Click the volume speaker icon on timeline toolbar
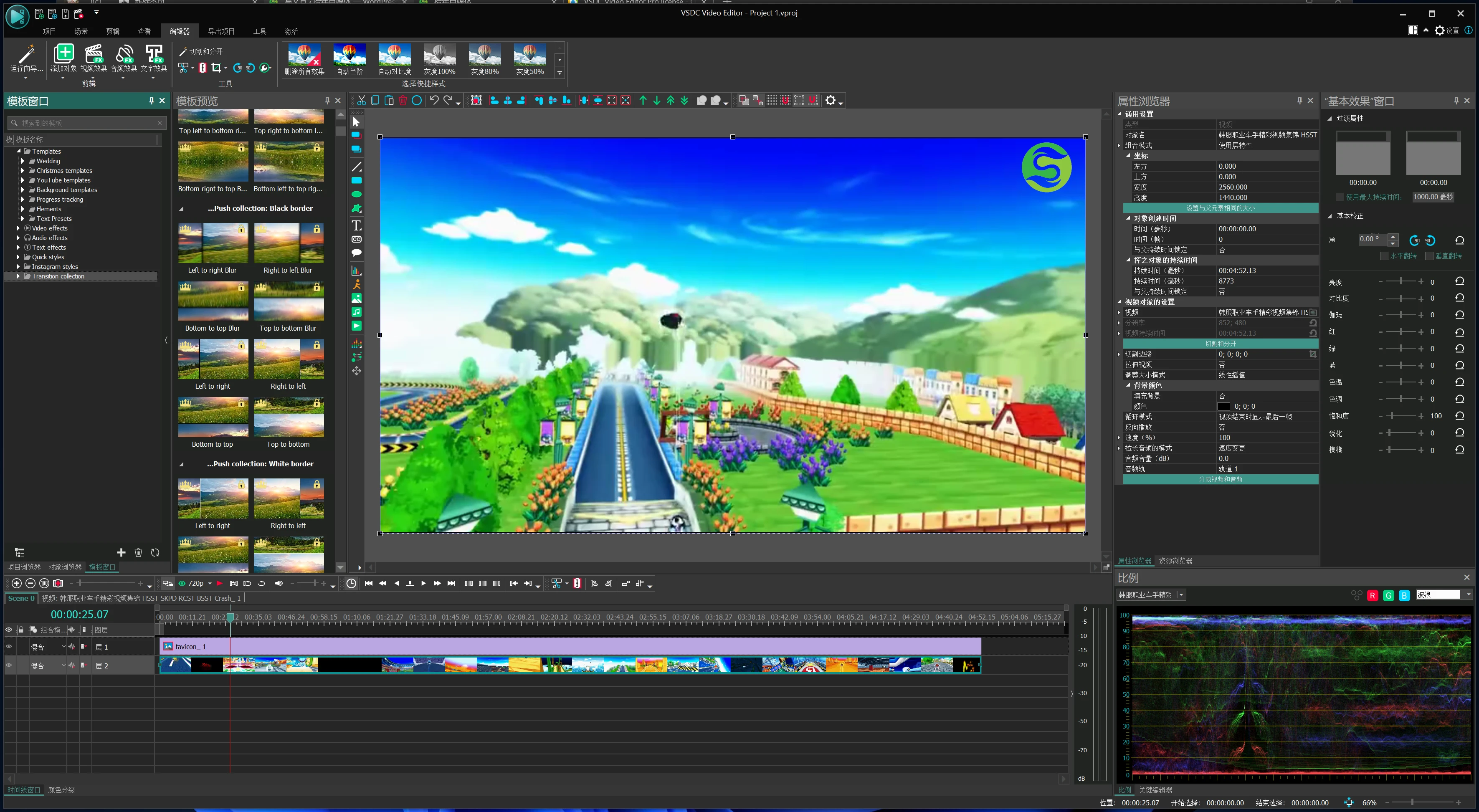1479x812 pixels. coord(279,583)
